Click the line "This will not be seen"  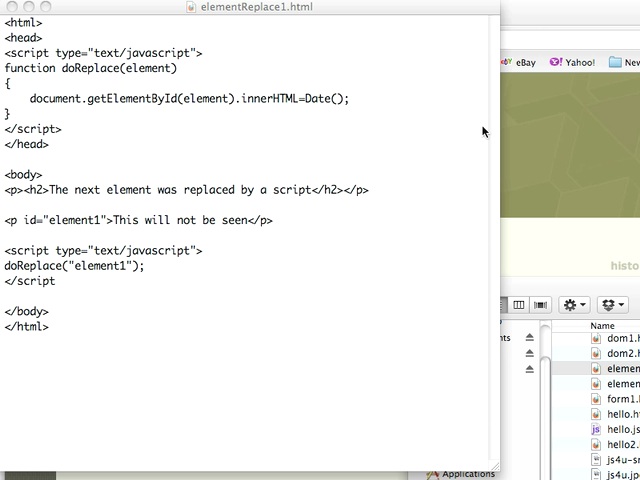pos(138,220)
